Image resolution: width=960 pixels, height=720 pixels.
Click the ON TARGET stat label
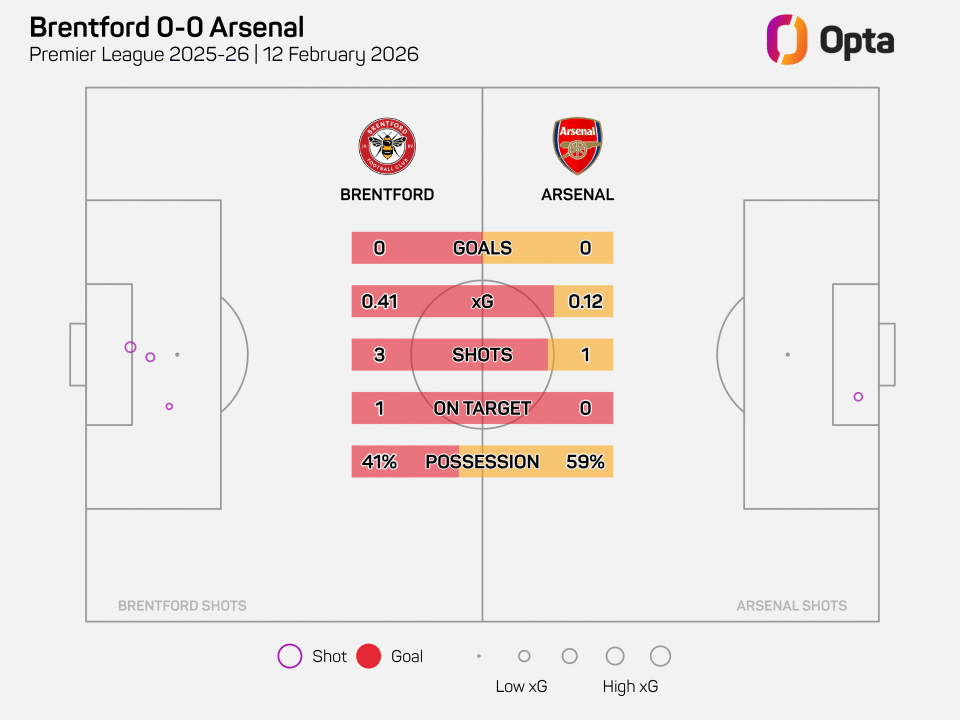click(482, 408)
